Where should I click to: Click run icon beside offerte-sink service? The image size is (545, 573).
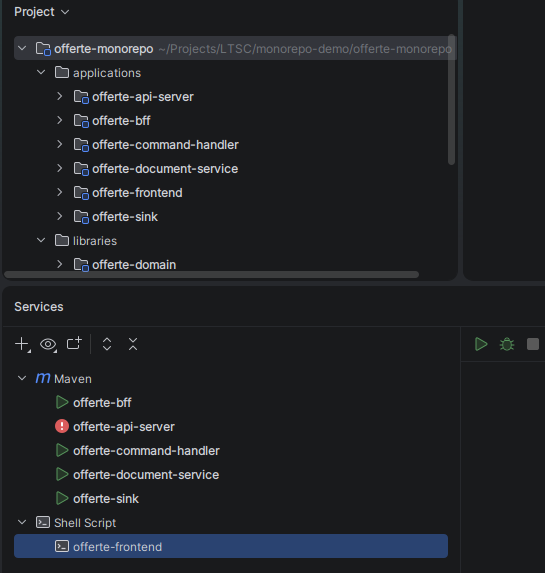(62, 498)
